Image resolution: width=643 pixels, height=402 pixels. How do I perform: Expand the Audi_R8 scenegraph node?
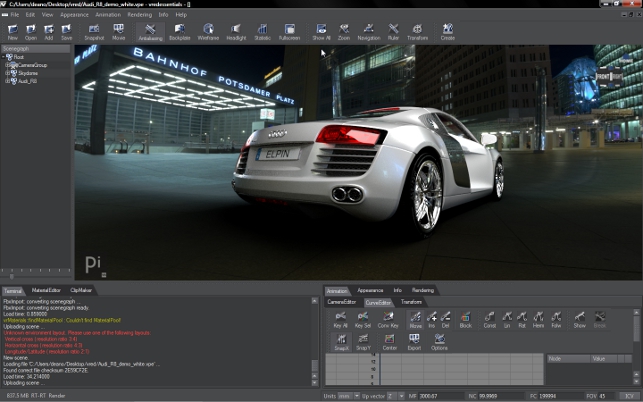[x=8, y=81]
